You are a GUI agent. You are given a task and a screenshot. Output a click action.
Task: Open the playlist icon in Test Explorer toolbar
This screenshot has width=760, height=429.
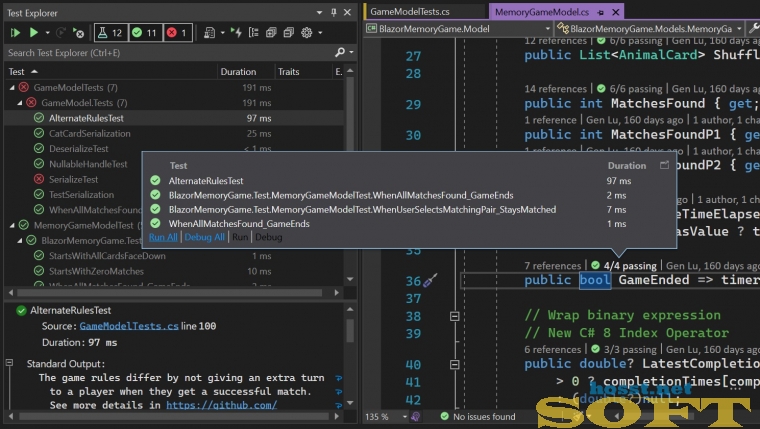[209, 32]
